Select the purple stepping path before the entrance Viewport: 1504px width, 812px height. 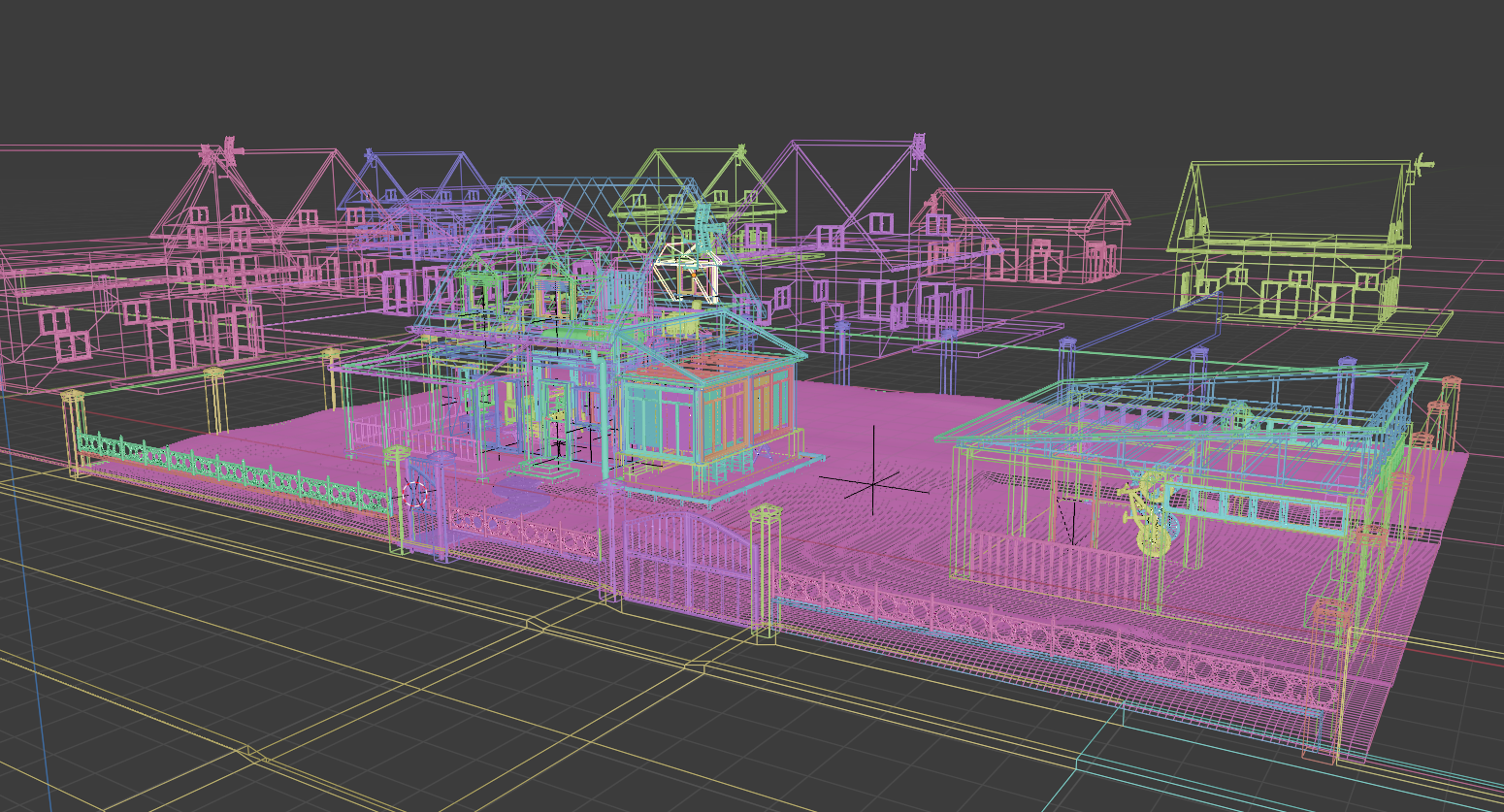pos(519,495)
